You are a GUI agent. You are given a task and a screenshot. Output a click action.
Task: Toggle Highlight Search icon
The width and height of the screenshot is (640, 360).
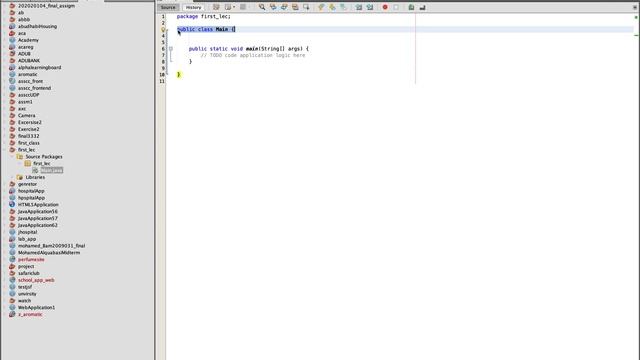tap(295, 7)
